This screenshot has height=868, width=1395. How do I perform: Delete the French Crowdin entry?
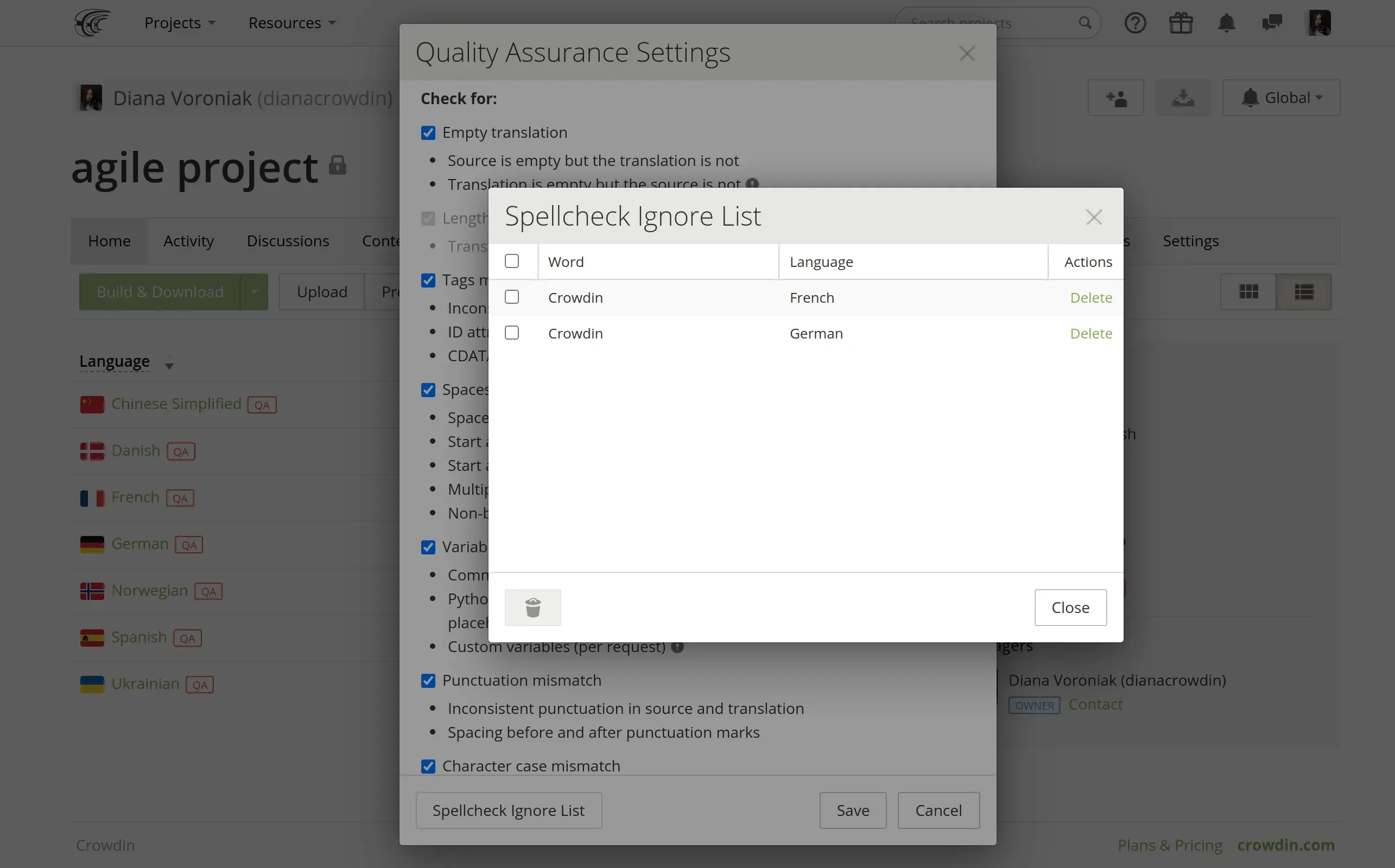tap(1090, 297)
